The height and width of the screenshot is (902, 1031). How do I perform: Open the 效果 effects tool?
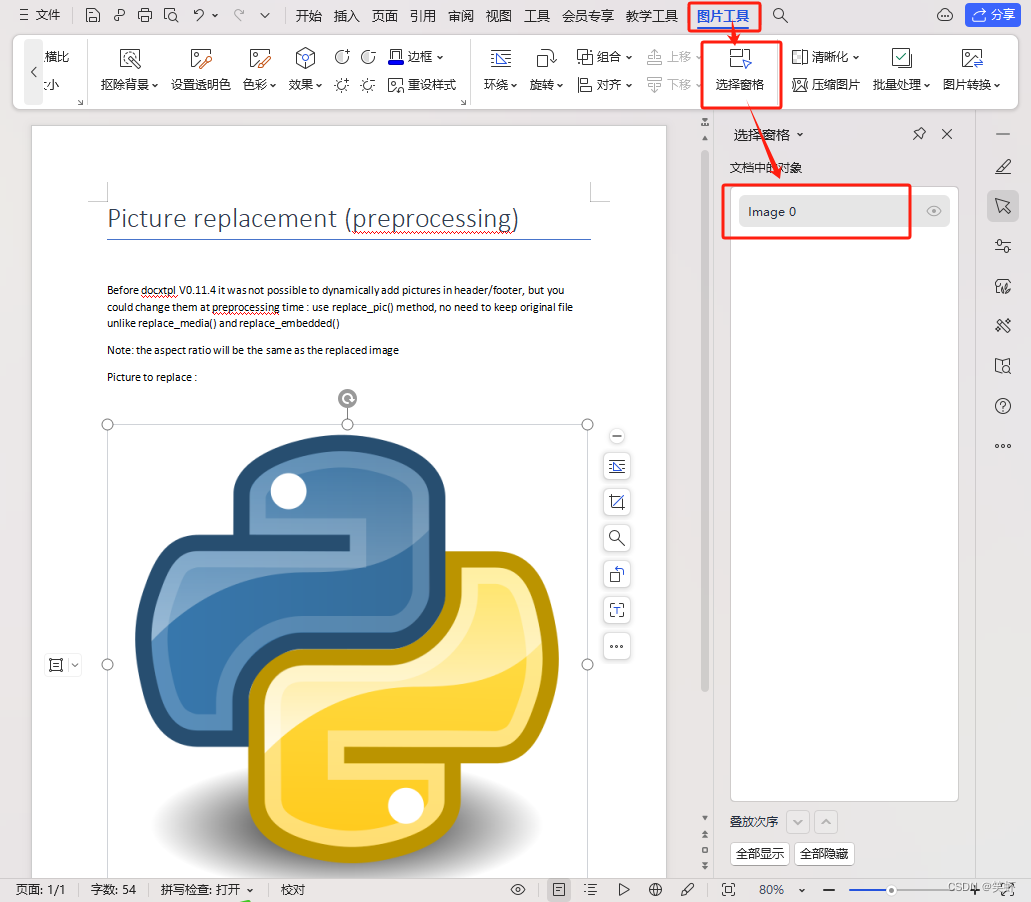(x=305, y=70)
